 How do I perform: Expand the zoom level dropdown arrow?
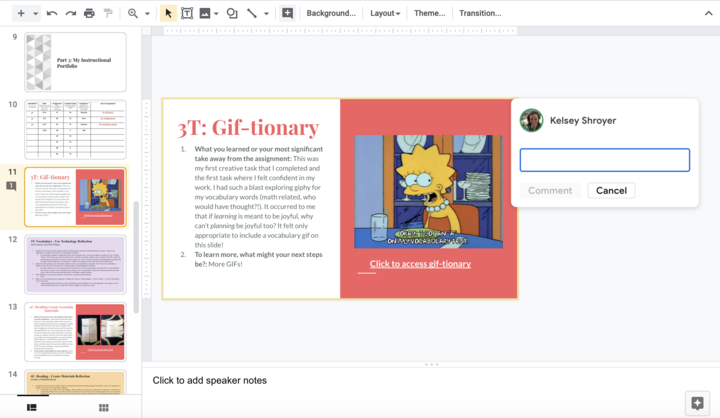[x=147, y=14]
